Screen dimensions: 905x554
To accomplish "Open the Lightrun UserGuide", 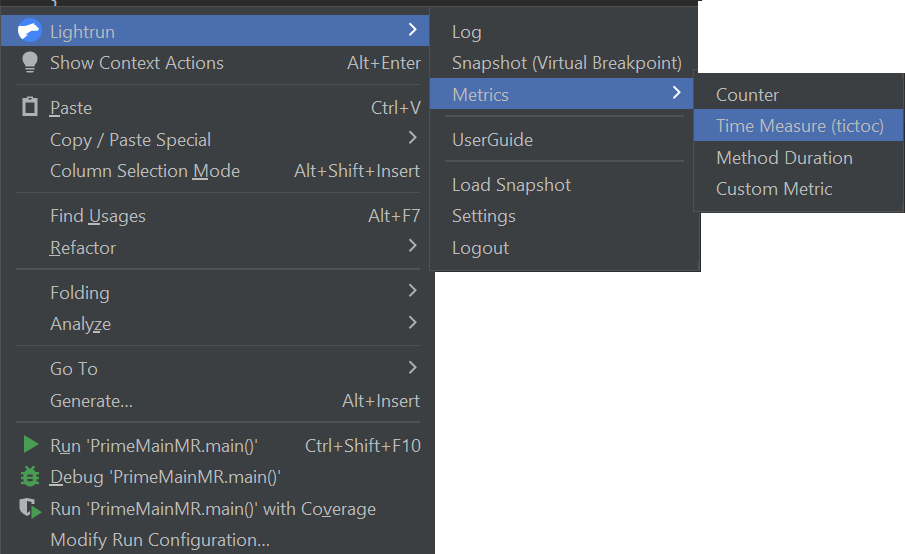I will coord(492,140).
